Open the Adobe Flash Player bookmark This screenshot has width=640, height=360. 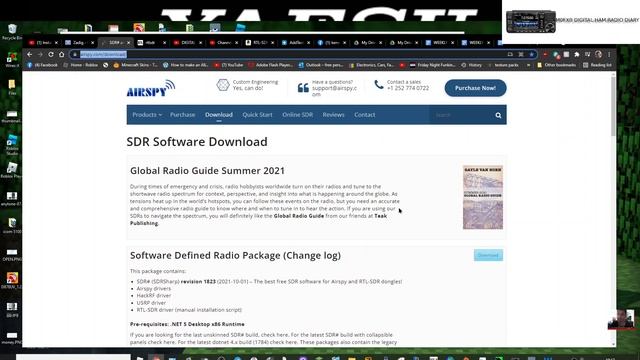pyautogui.click(x=271, y=65)
